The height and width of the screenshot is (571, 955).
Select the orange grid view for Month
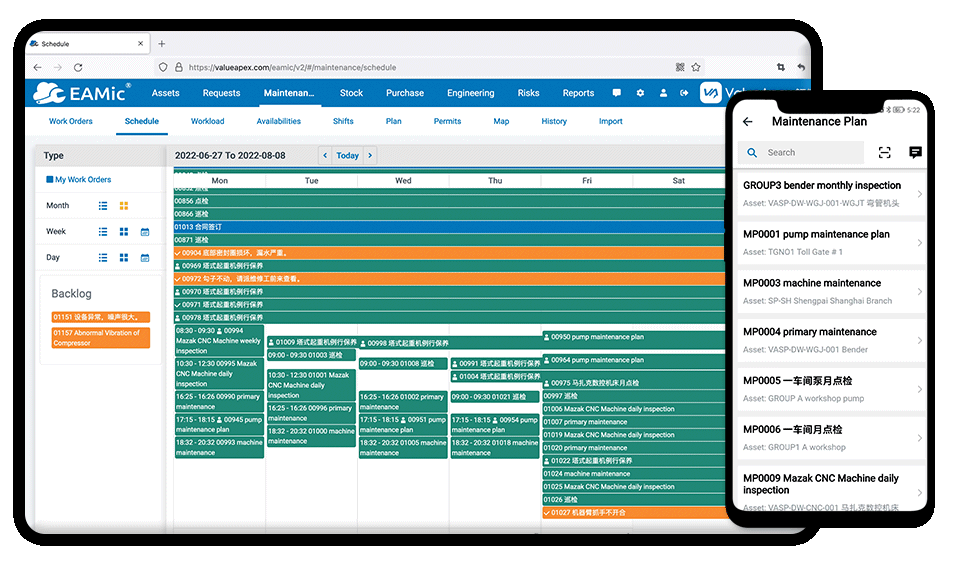point(124,206)
